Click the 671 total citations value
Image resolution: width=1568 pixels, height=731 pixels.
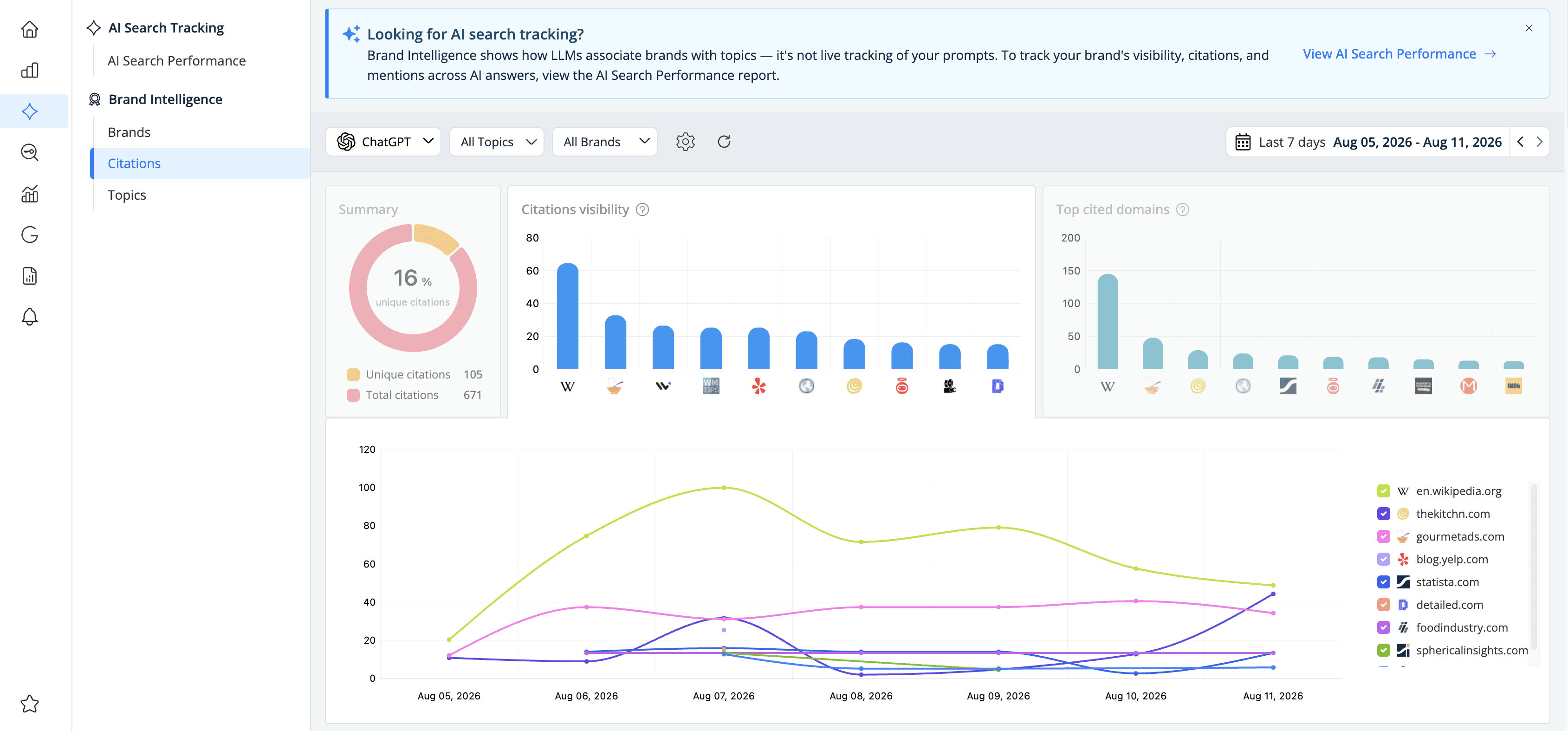pyautogui.click(x=473, y=395)
